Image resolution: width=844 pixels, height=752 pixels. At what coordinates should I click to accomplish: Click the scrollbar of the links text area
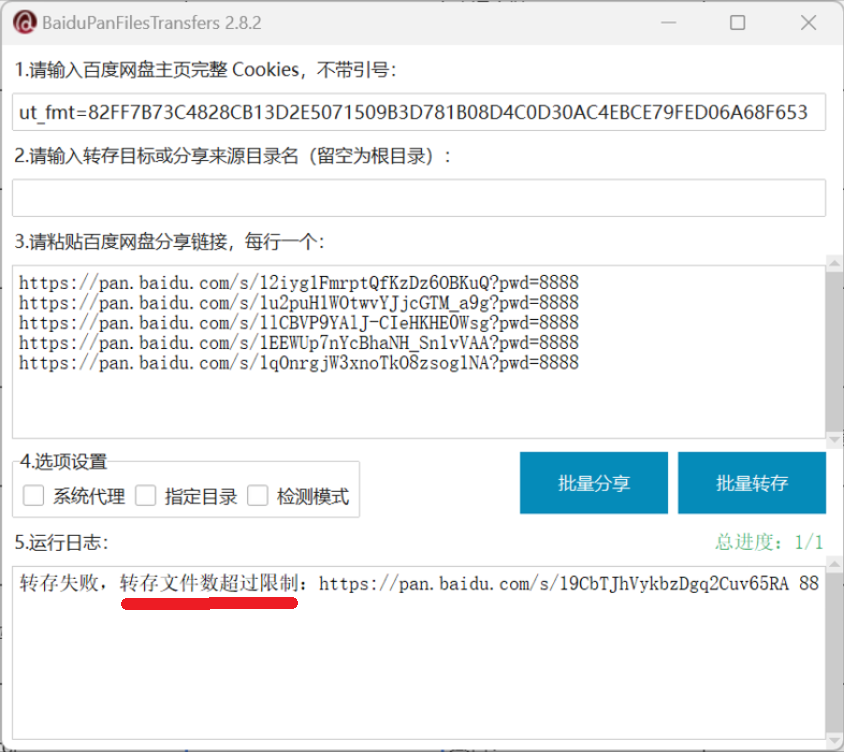coord(834,350)
